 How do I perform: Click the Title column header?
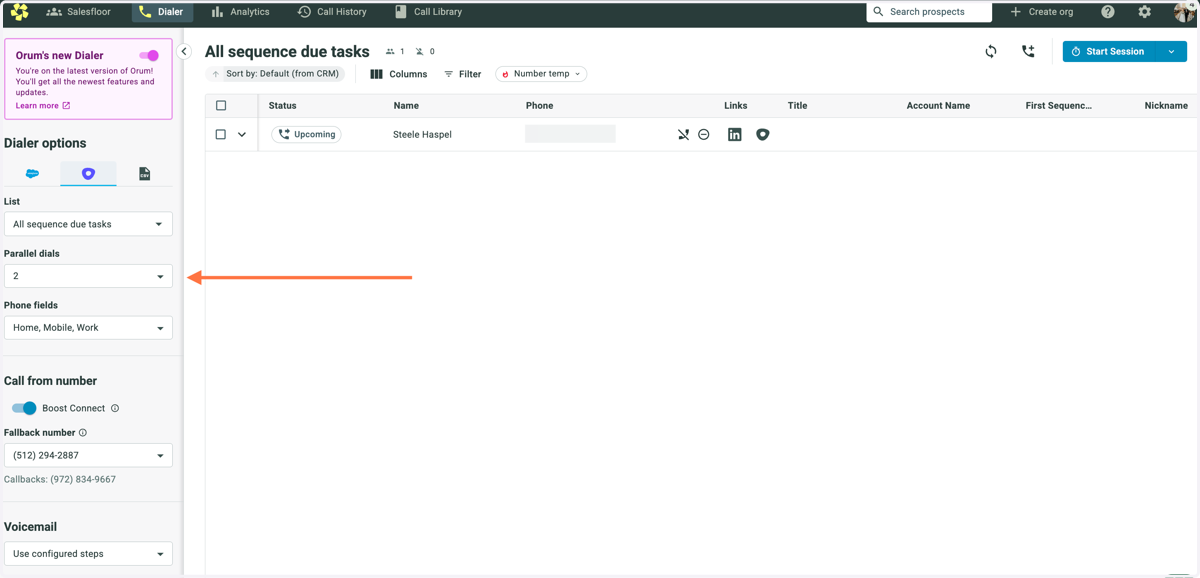point(797,105)
